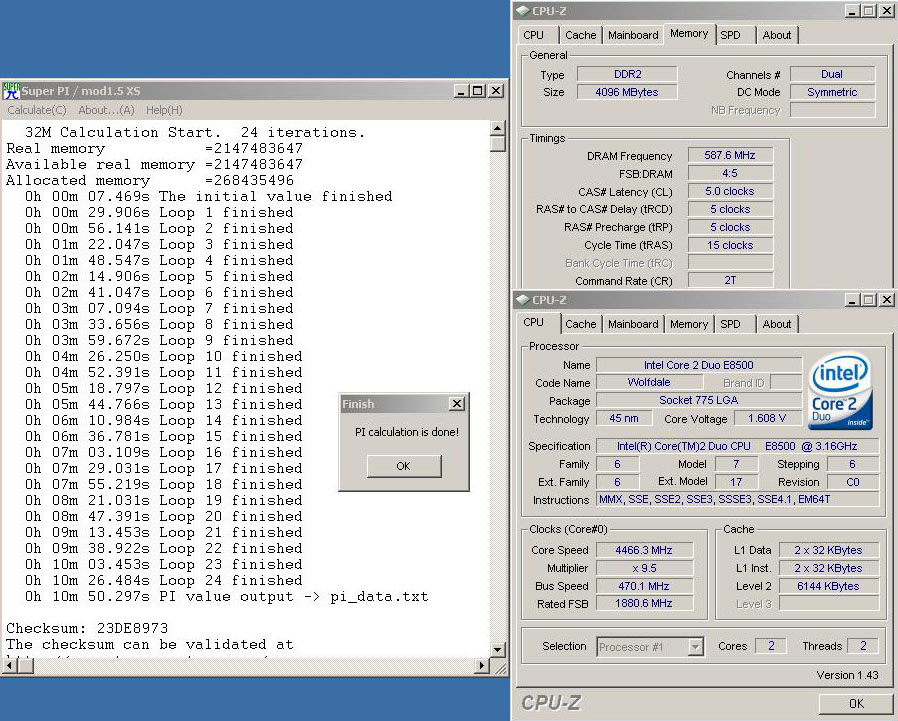Minimize the lower CPU-Z CPU window
This screenshot has width=898, height=721.
click(x=852, y=300)
